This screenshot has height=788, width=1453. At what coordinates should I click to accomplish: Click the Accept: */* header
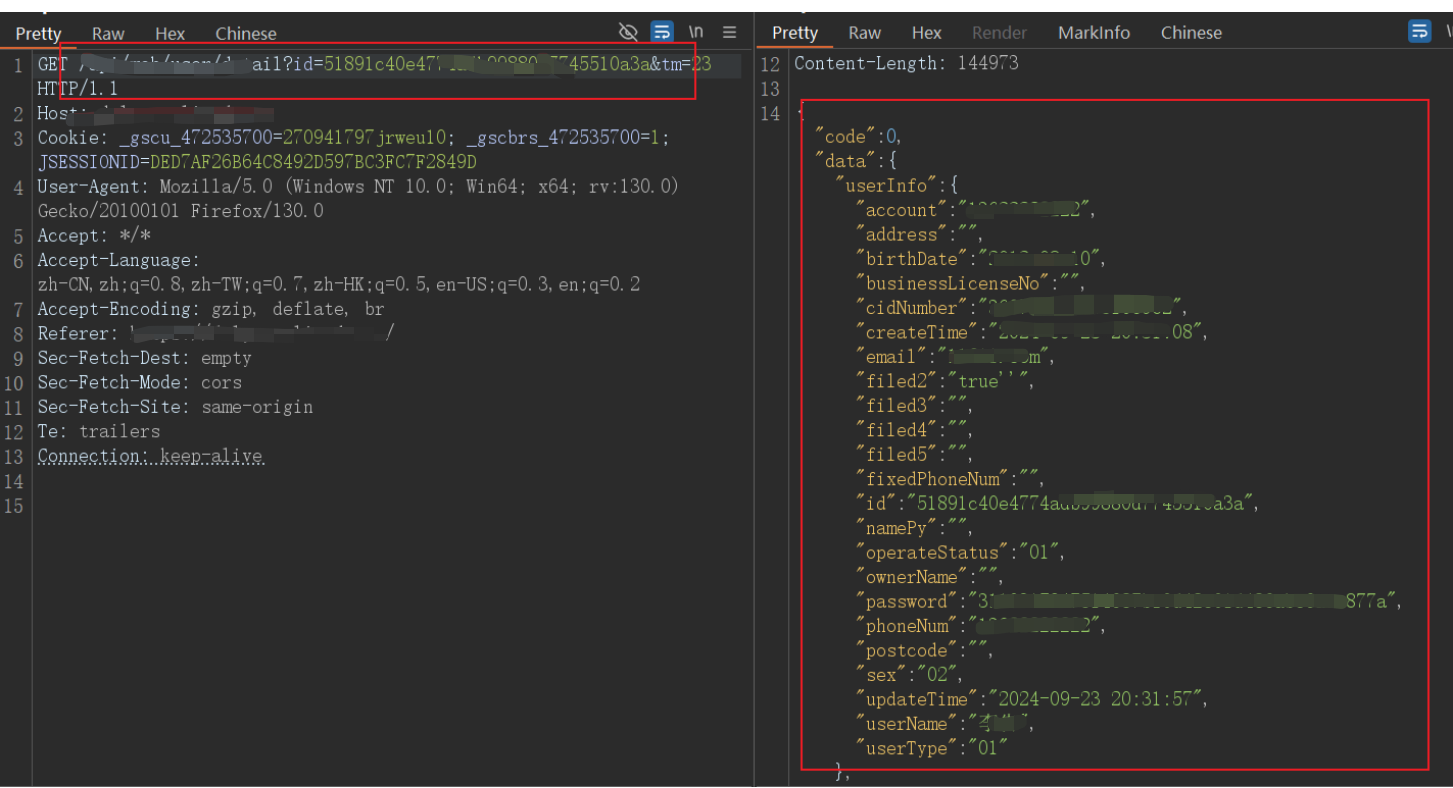pos(94,236)
